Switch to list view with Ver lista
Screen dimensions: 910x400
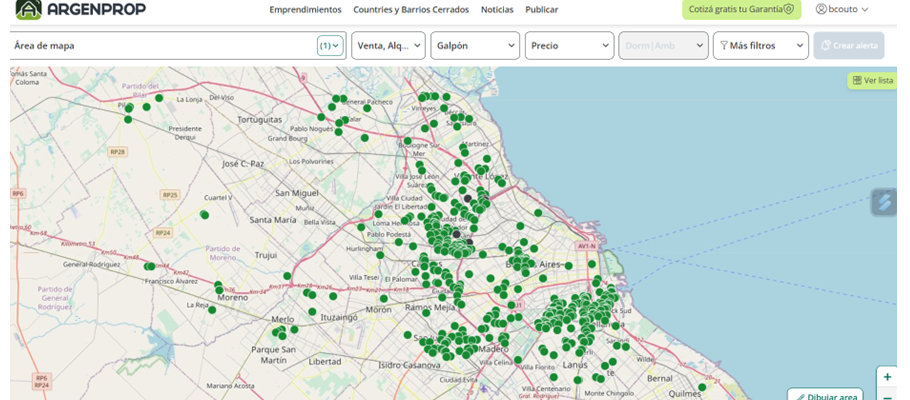point(872,80)
